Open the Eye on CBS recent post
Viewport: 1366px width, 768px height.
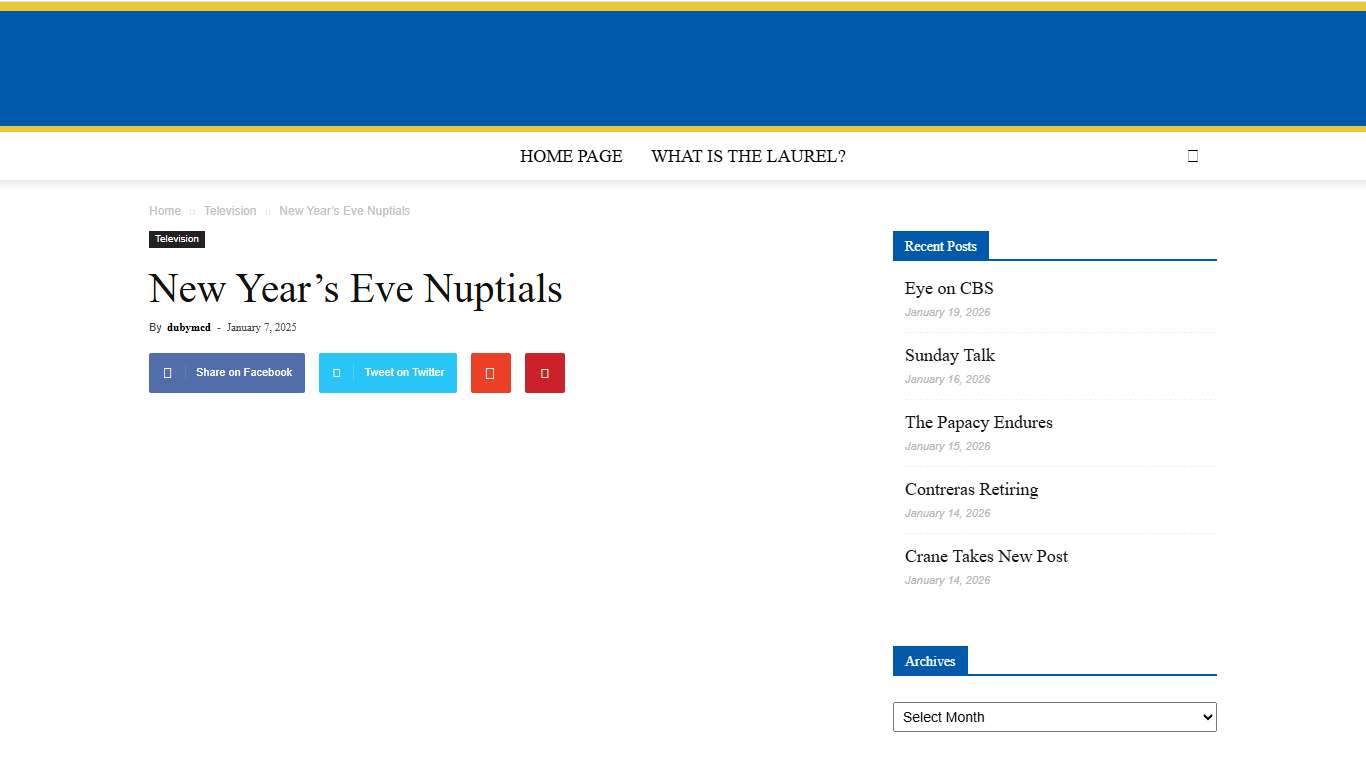point(948,288)
